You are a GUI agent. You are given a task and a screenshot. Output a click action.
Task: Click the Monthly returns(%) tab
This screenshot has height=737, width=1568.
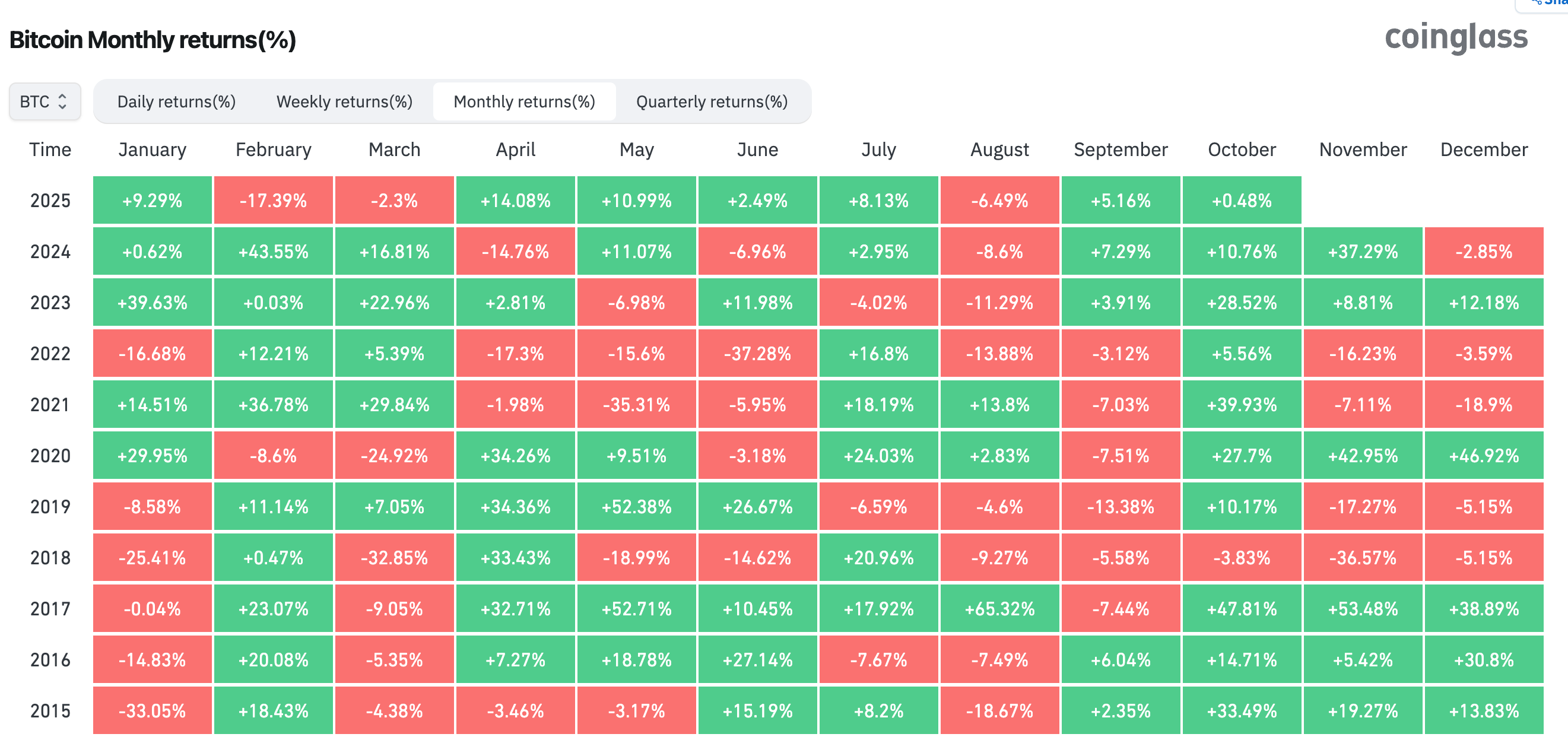pyautogui.click(x=524, y=101)
